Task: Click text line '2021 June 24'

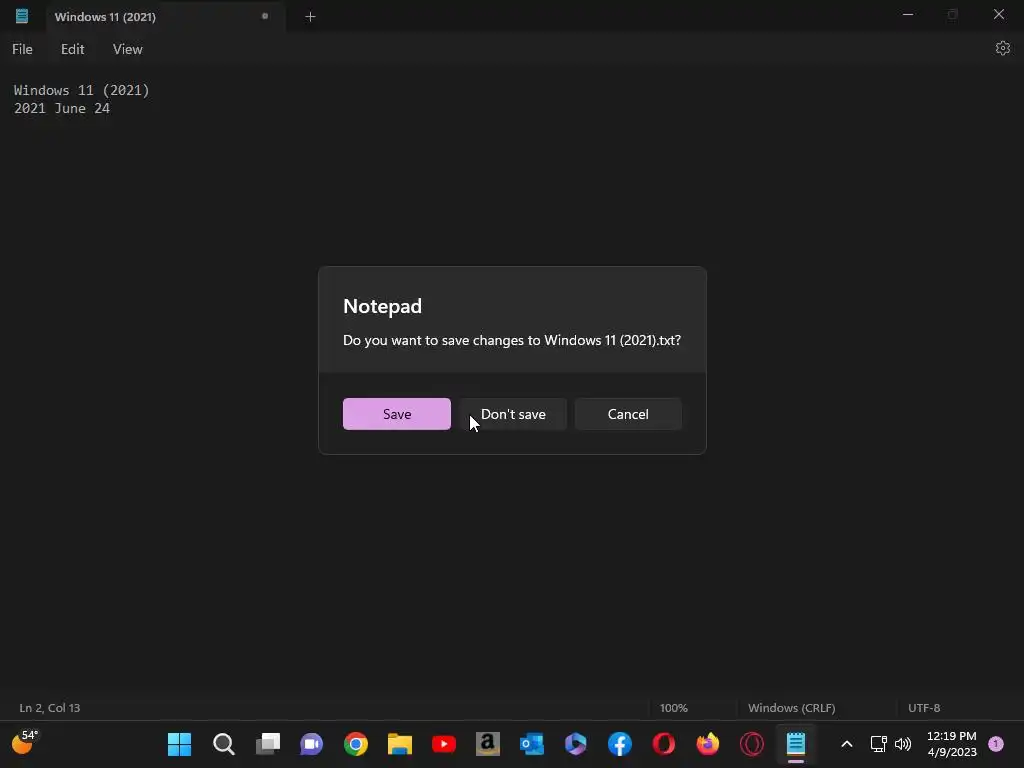Action: pyautogui.click(x=62, y=108)
